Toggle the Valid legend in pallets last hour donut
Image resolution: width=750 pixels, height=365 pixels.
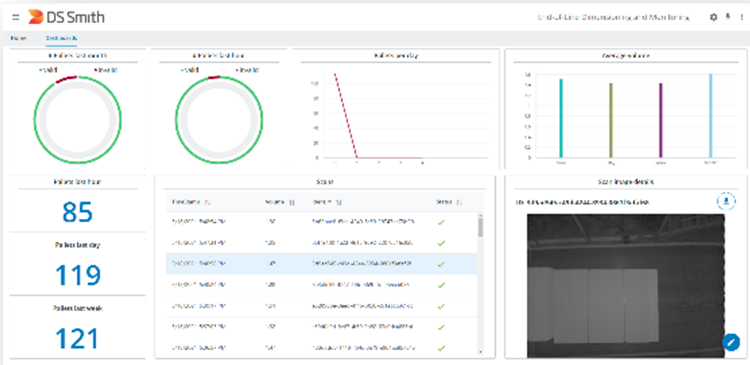189,70
